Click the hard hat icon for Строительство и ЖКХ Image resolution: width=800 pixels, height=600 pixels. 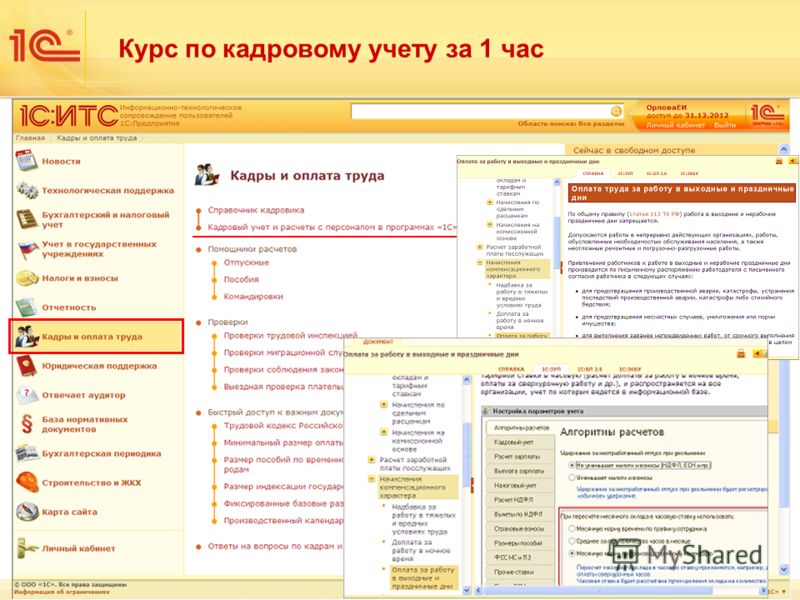pos(27,482)
